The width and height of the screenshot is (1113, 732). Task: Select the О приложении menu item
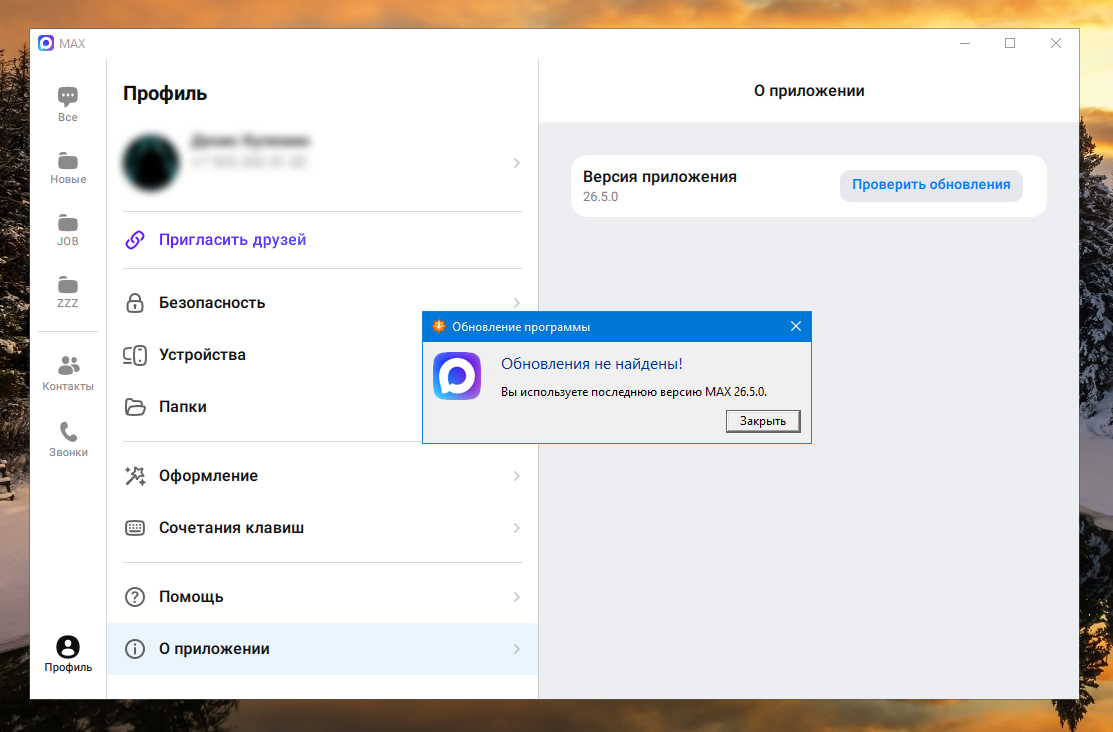click(322, 649)
